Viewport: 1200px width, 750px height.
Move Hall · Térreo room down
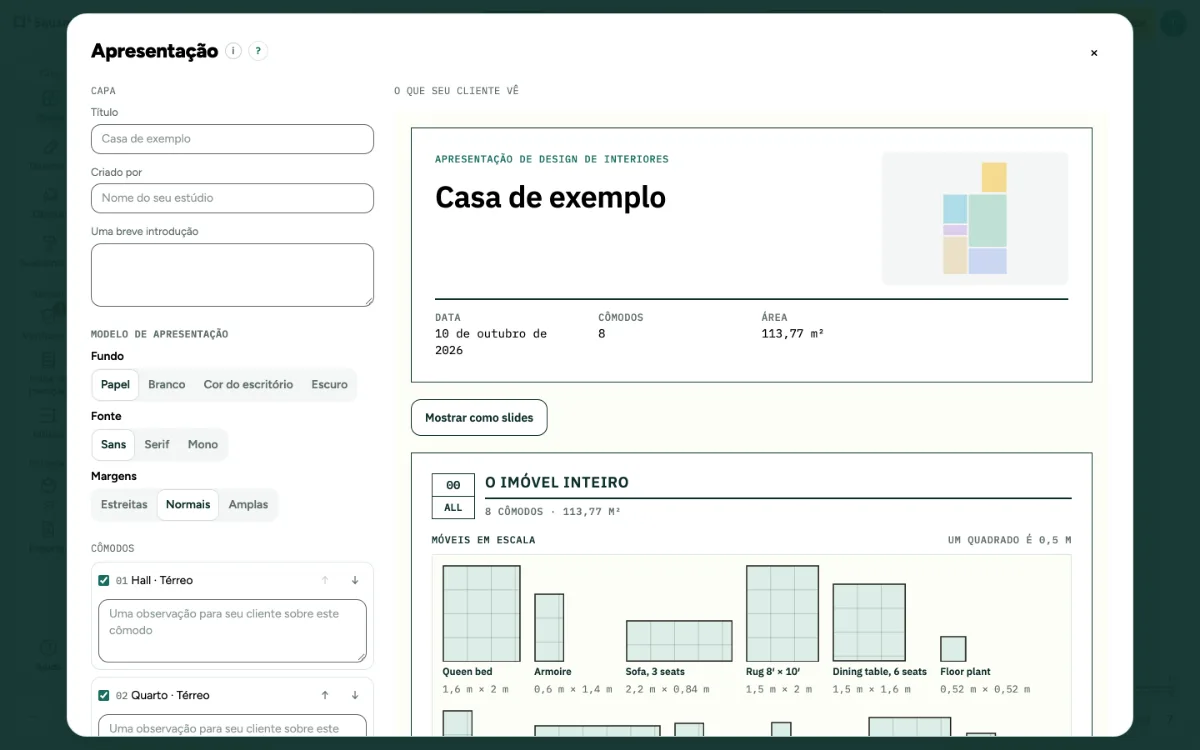355,580
